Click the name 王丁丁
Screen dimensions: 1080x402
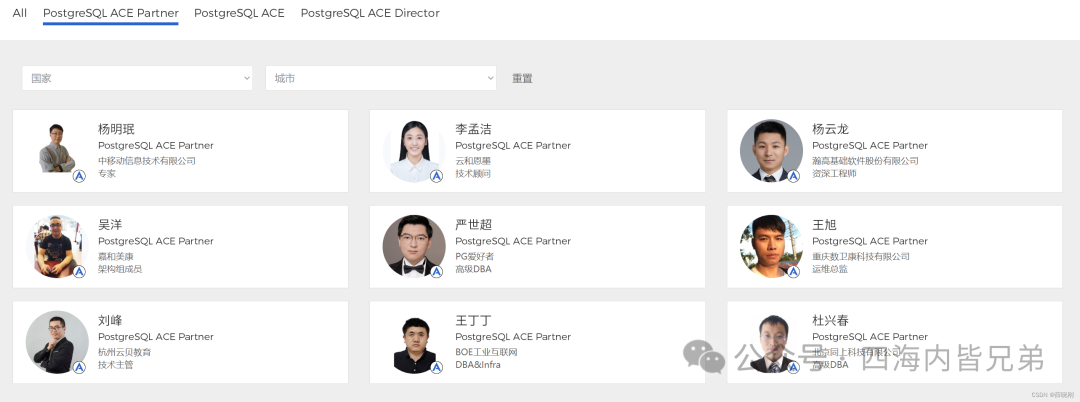[473, 321]
